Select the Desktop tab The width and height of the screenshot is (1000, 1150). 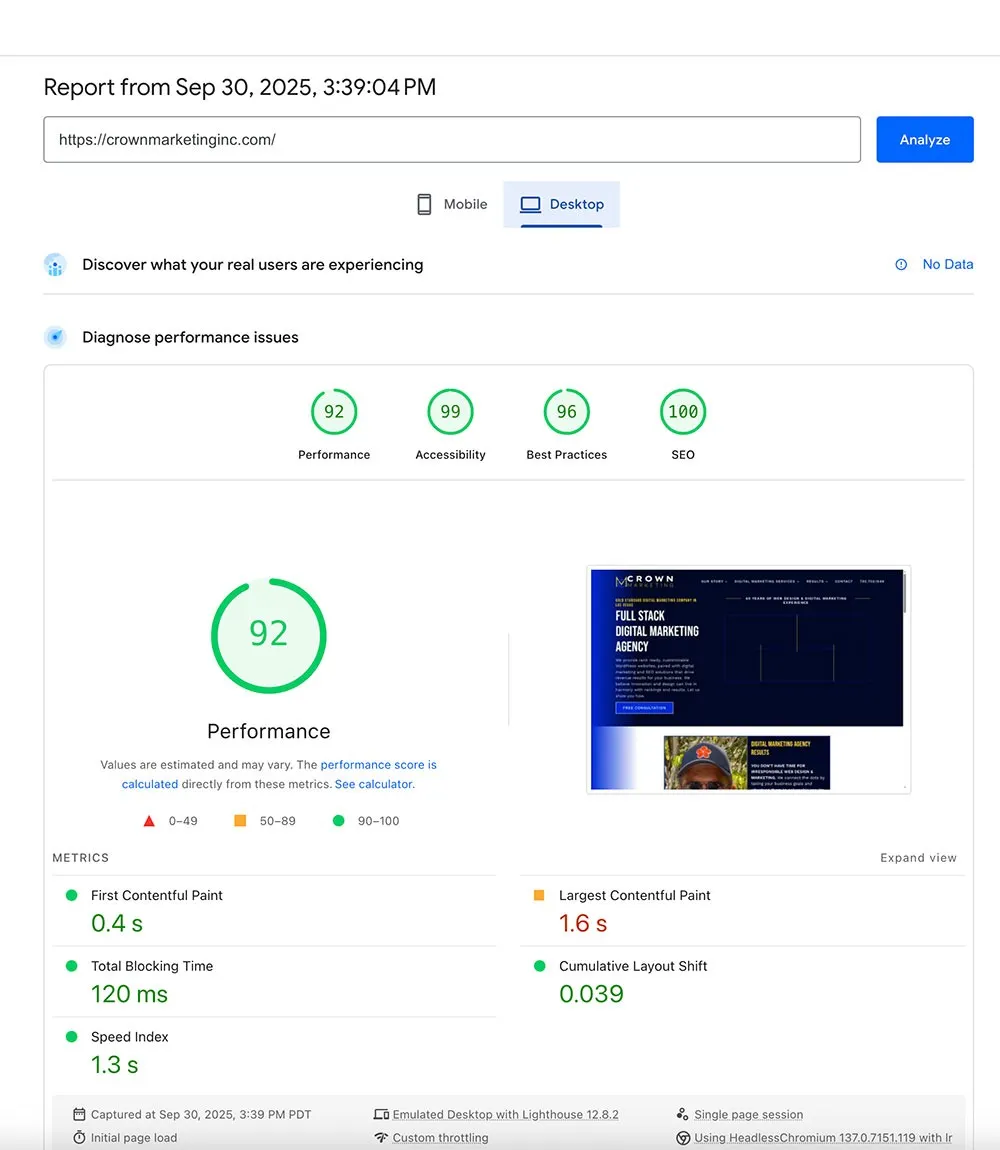click(563, 204)
